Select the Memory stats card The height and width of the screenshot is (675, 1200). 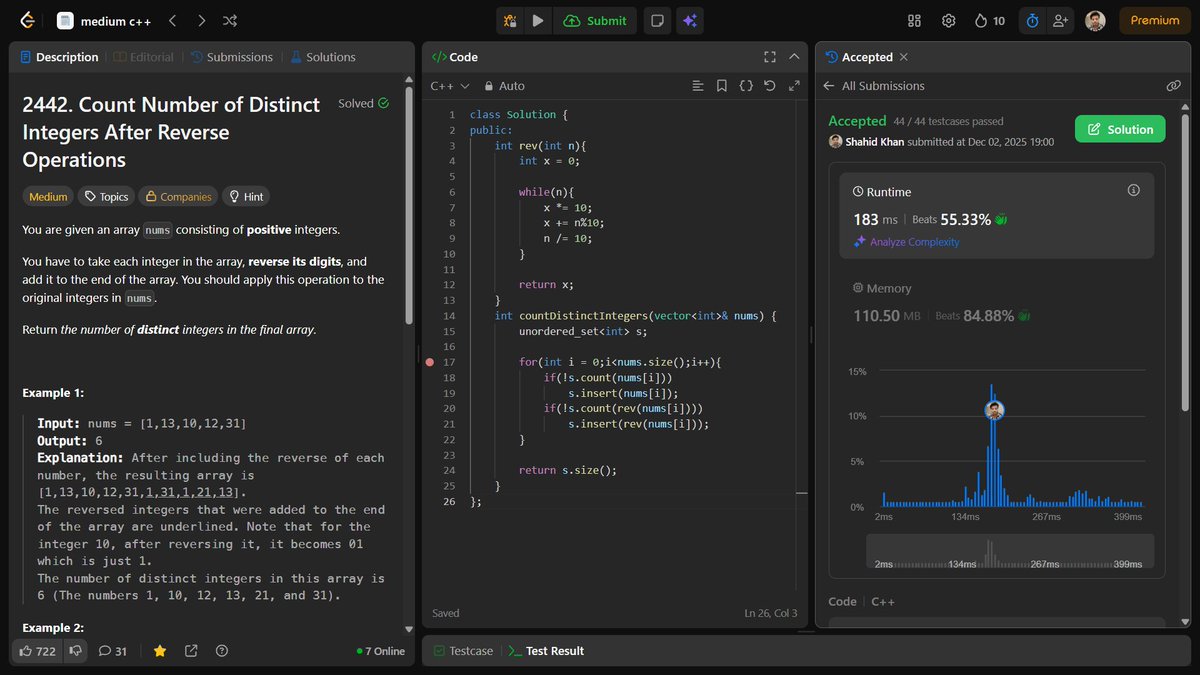coord(996,303)
